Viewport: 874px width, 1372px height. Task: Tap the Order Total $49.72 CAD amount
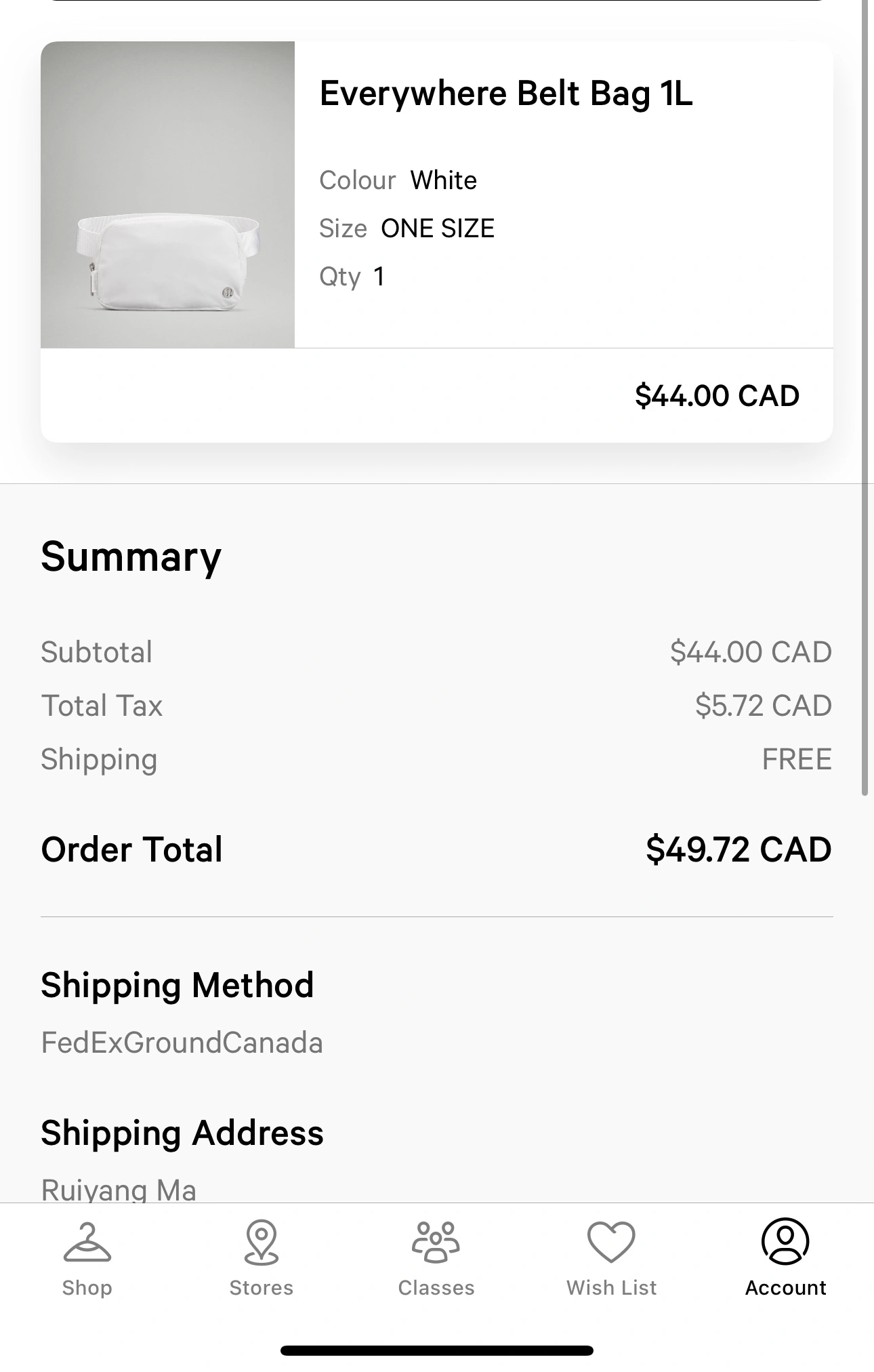tap(738, 849)
